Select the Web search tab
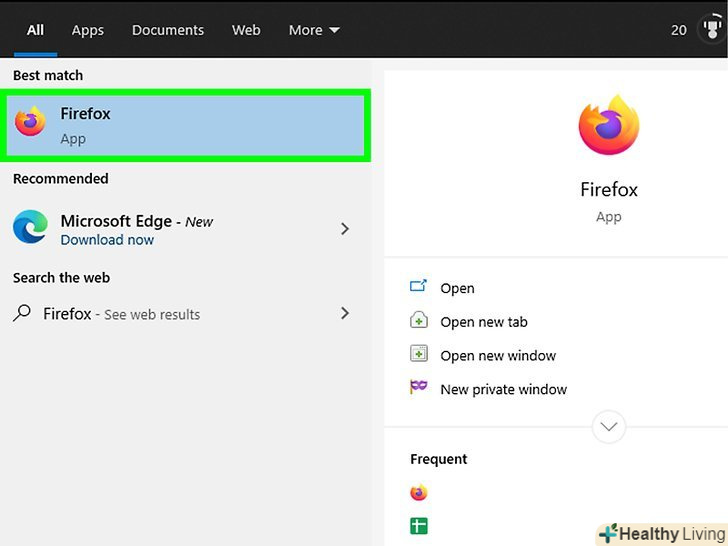Image resolution: width=728 pixels, height=546 pixels. 246,30
